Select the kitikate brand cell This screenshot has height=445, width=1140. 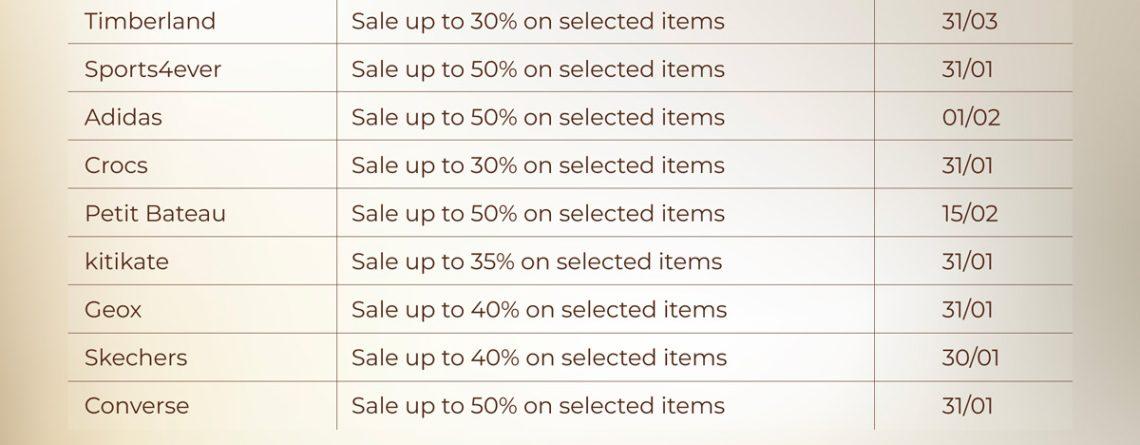tap(127, 261)
